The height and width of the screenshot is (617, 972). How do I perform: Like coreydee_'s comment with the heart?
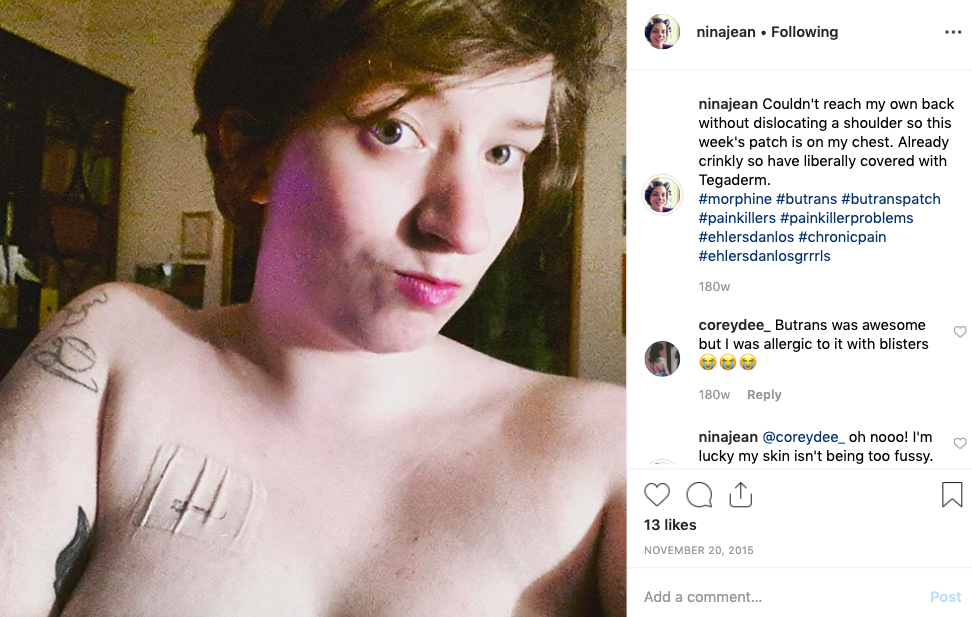960,332
